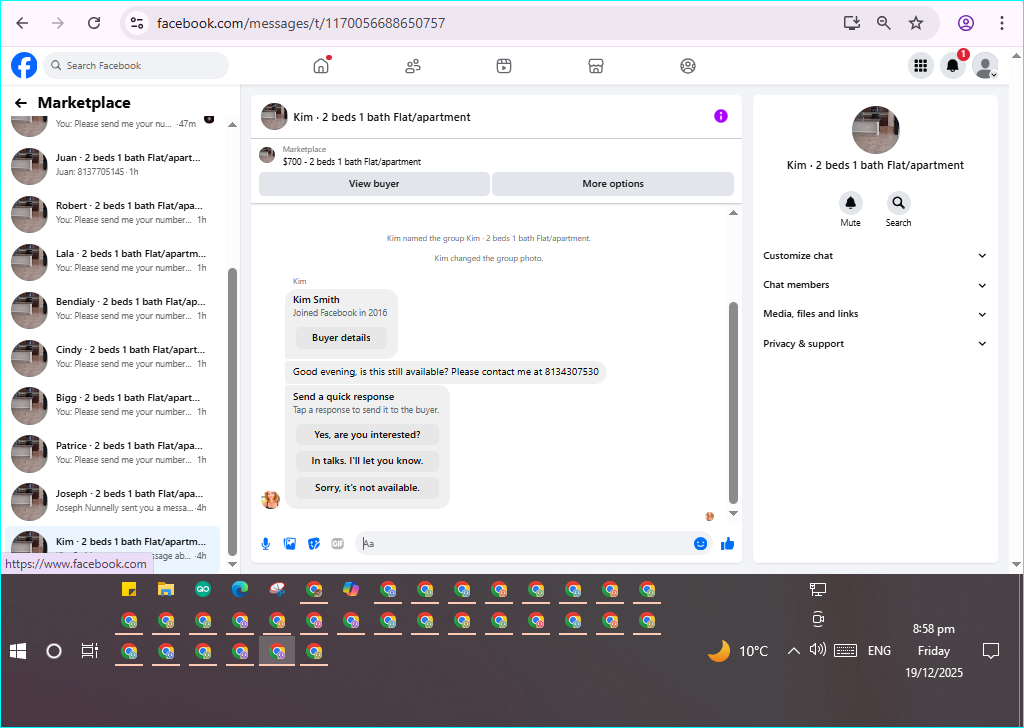Screen dimensions: 1024x728
Task: Open the Facebook Menu grid icon
Action: tap(920, 65)
